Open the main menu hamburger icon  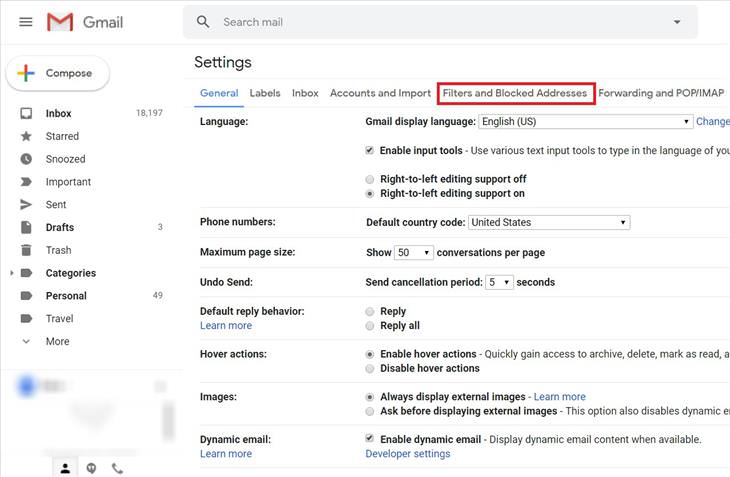26,22
